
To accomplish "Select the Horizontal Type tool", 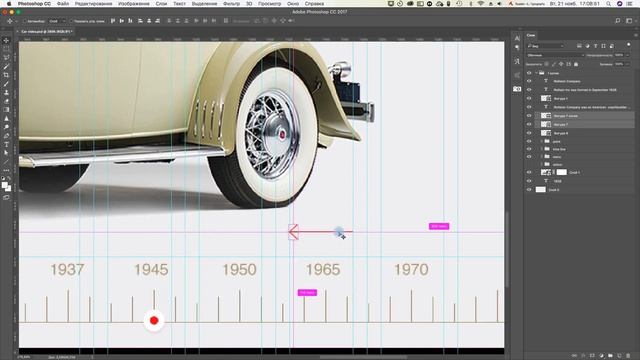I will pos(6,144).
